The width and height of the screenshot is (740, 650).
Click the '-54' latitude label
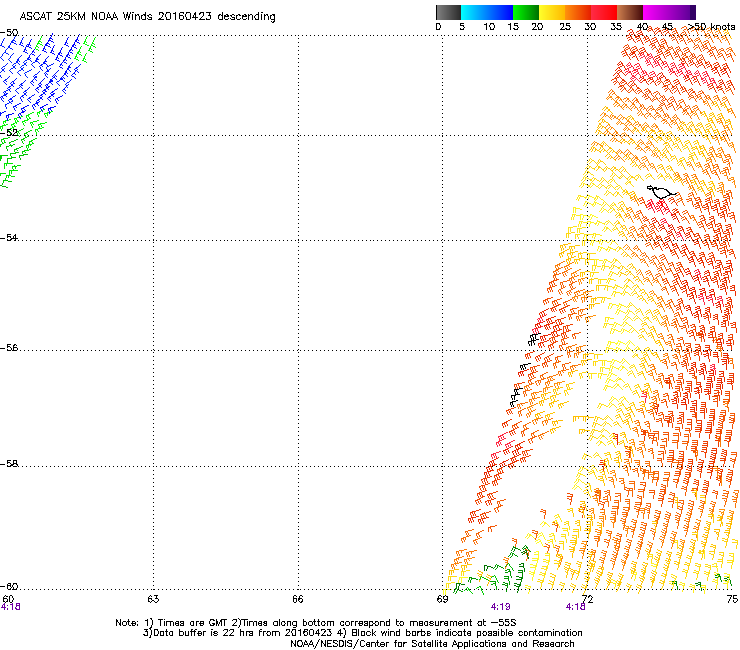(9, 237)
